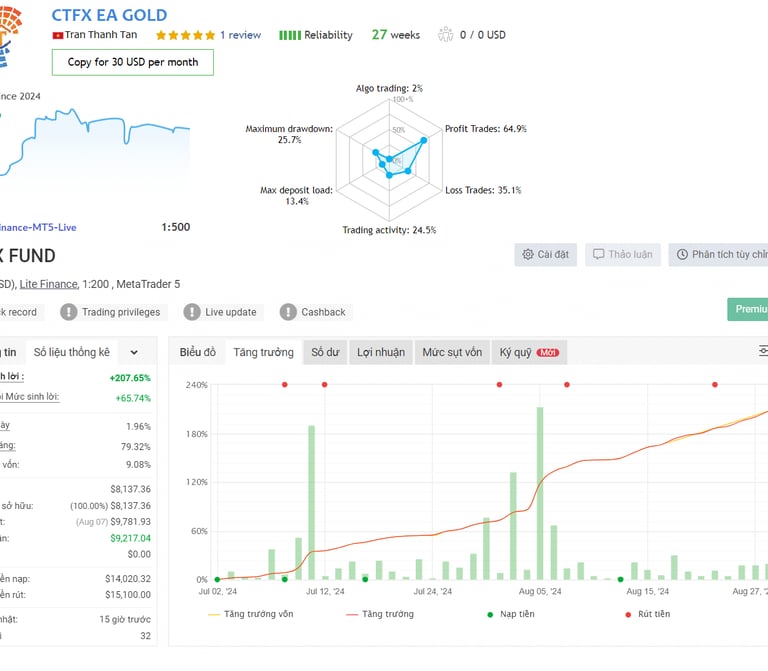Select the Tăng trưởng tab

(264, 352)
